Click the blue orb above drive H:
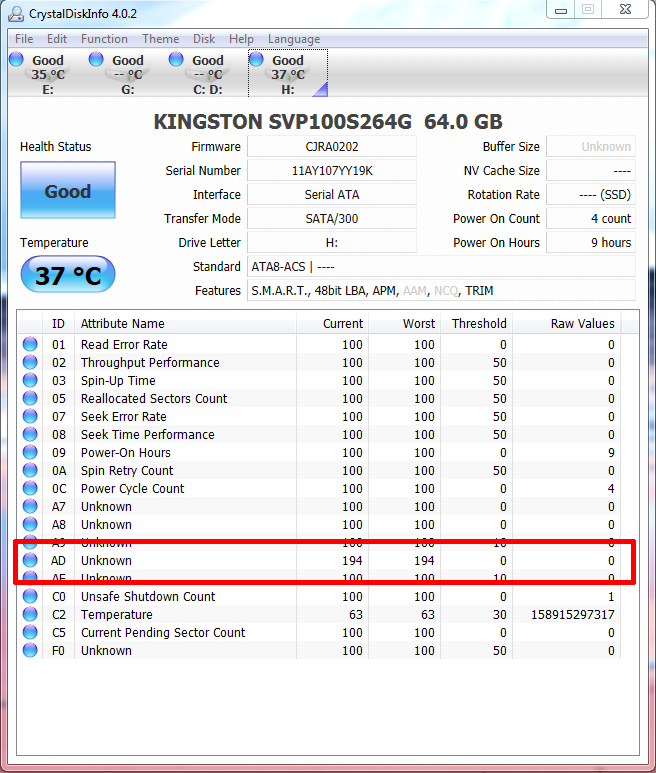The width and height of the screenshot is (656, 773). click(256, 59)
